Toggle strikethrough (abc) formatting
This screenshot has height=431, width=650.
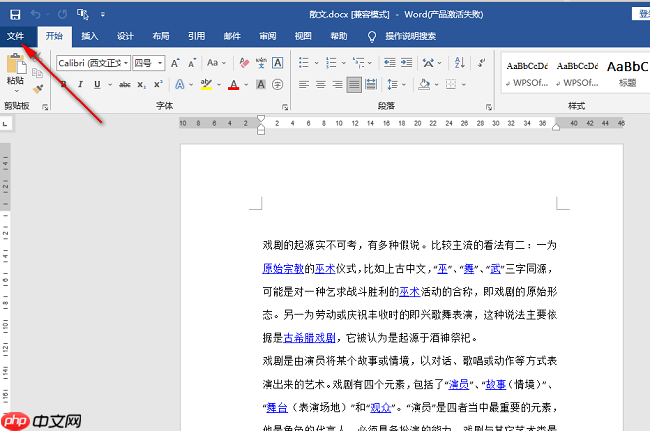124,85
